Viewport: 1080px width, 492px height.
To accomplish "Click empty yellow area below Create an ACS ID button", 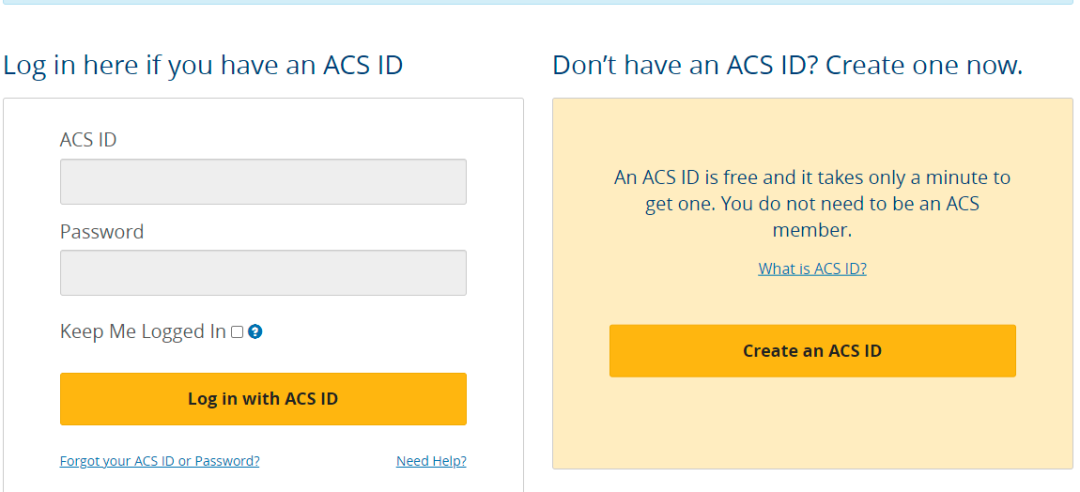I will (812, 425).
